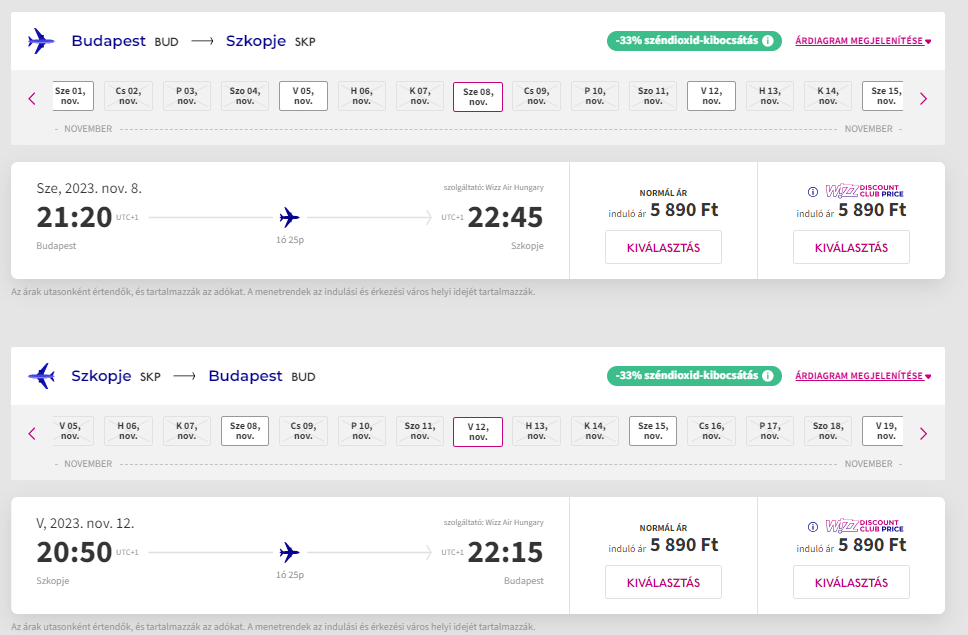Show previous dates for Budapest–Szkopje flight

32,98
